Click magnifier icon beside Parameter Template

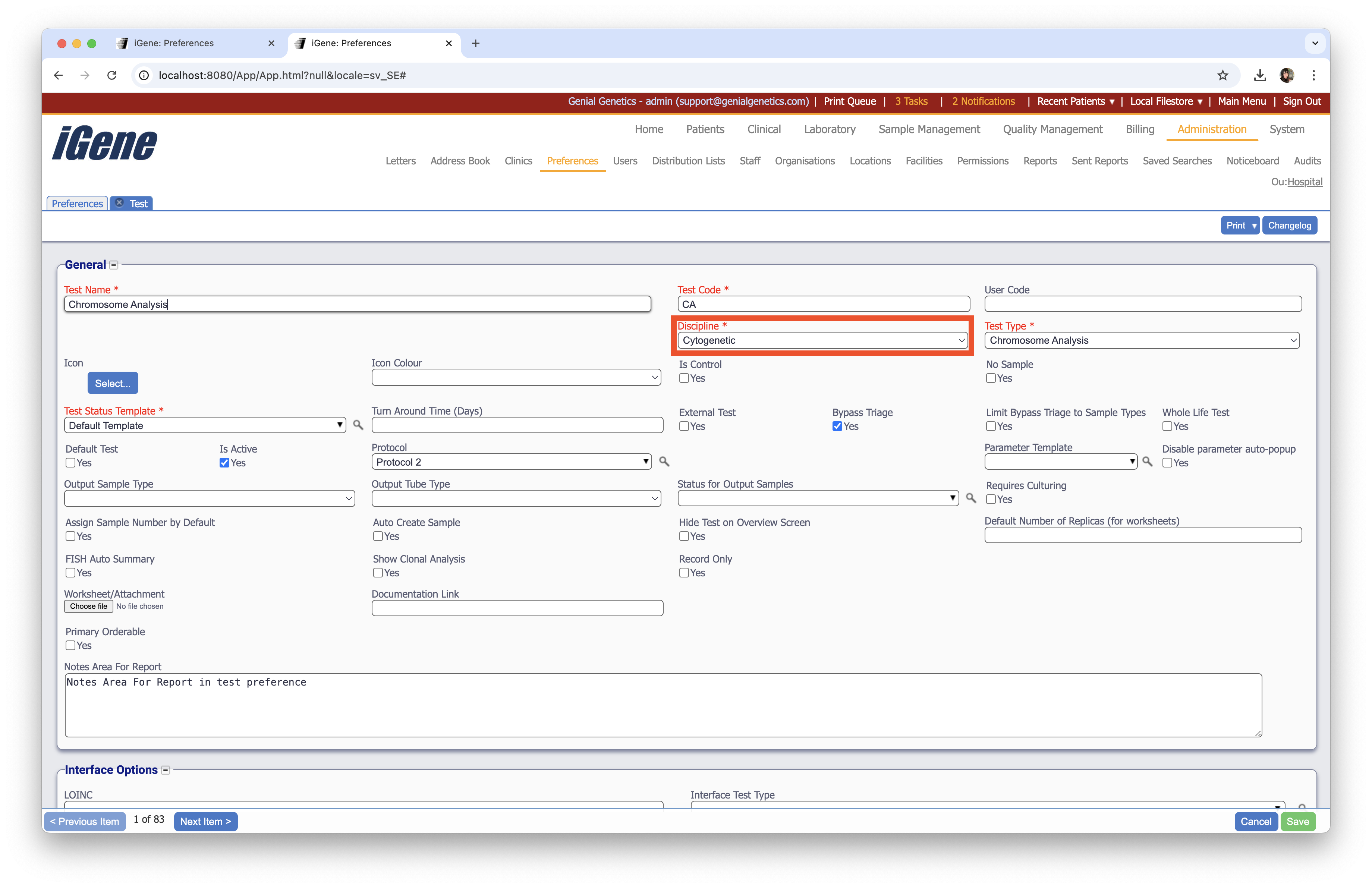(1147, 461)
